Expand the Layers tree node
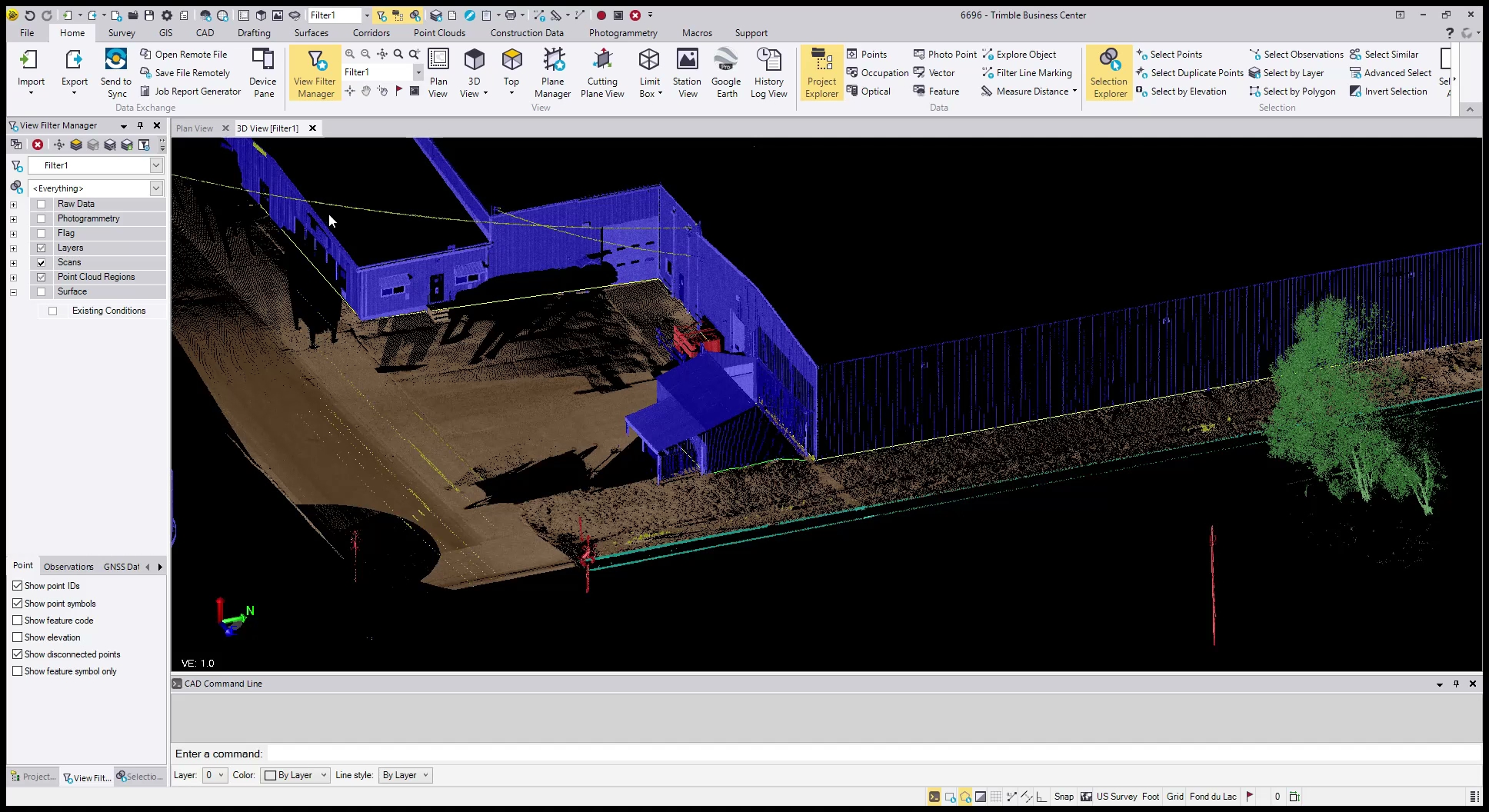Viewport: 1489px width, 812px height. pos(13,248)
